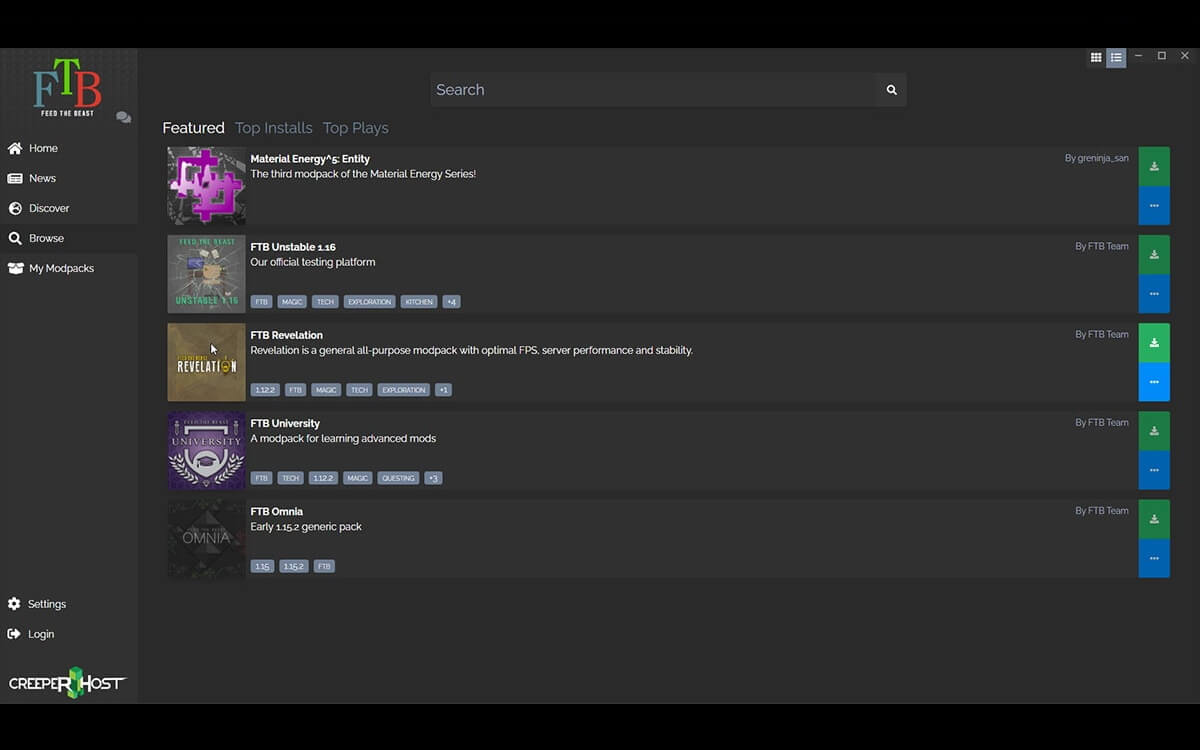Click the FTB Feed The Beast logo
This screenshot has width=1200, height=750.
point(68,88)
